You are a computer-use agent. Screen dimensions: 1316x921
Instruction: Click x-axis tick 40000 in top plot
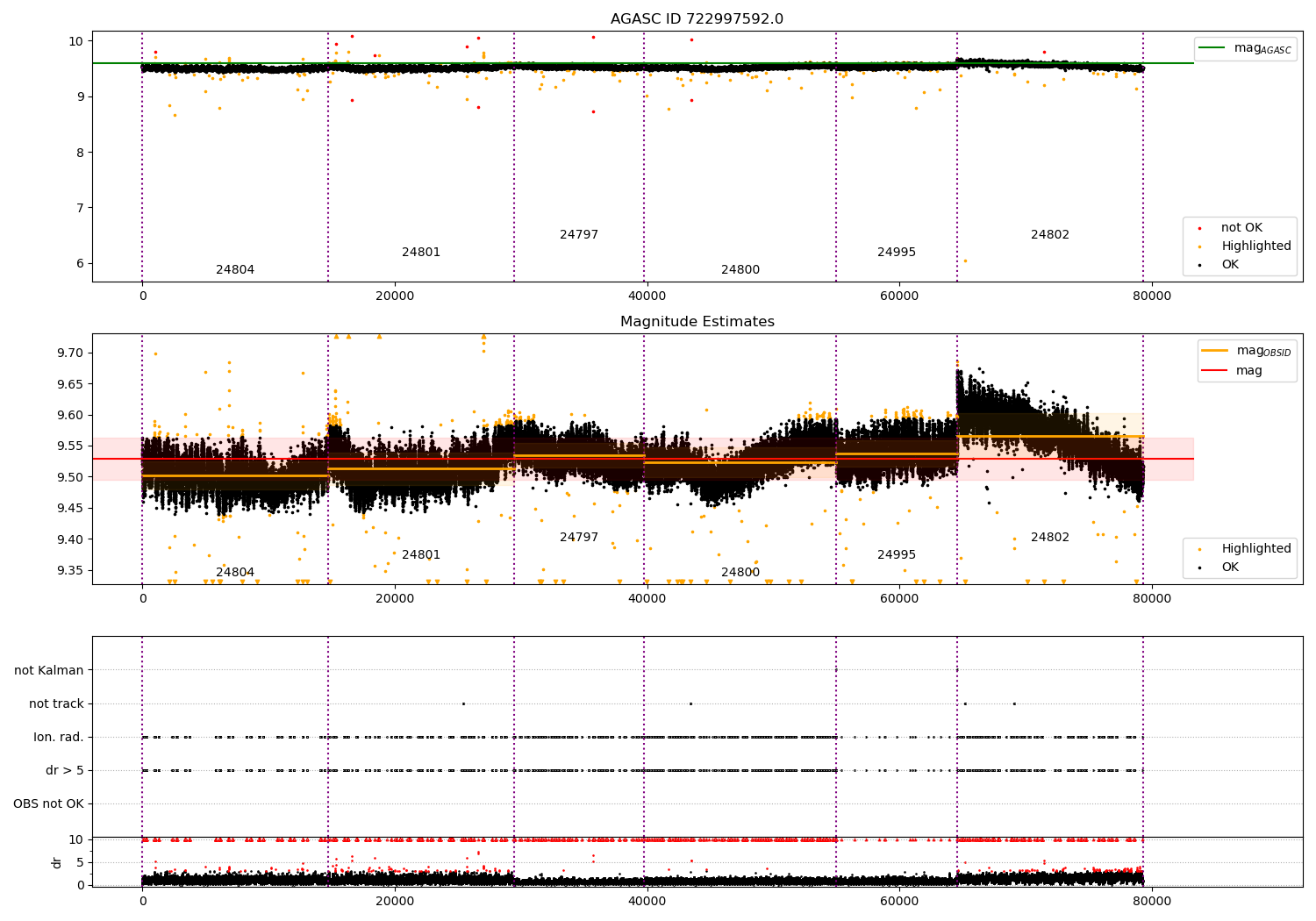[647, 296]
